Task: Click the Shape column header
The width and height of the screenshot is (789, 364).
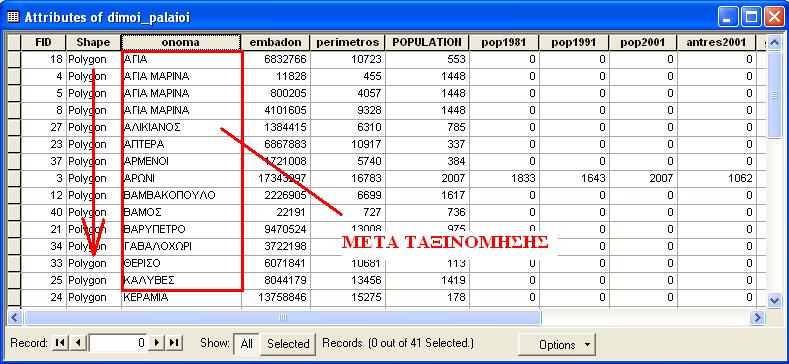Action: 94,42
